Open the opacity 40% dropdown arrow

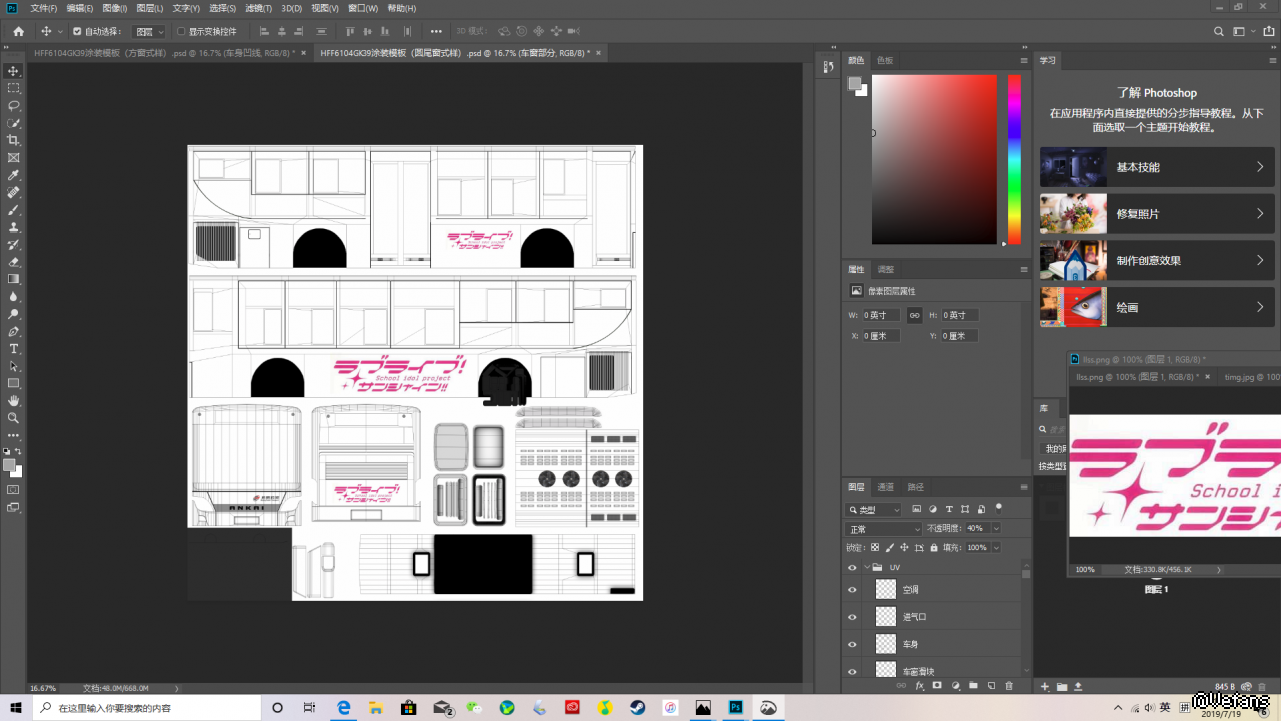pos(996,528)
